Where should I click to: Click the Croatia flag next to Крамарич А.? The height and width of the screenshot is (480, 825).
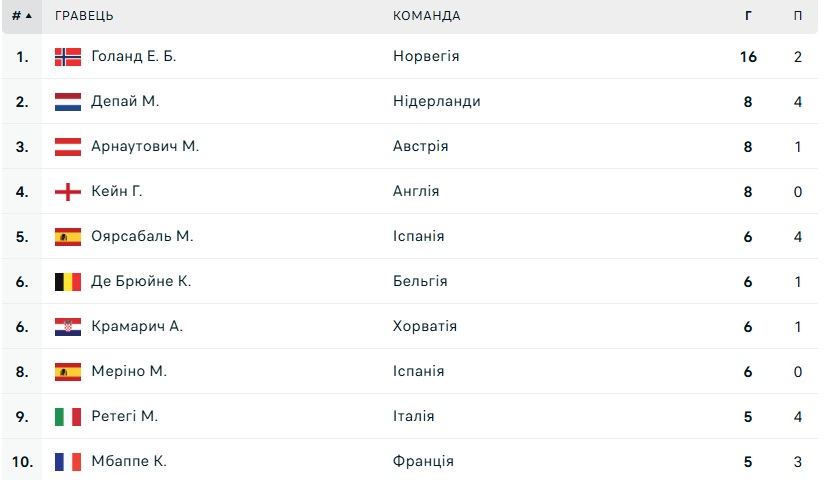67,327
